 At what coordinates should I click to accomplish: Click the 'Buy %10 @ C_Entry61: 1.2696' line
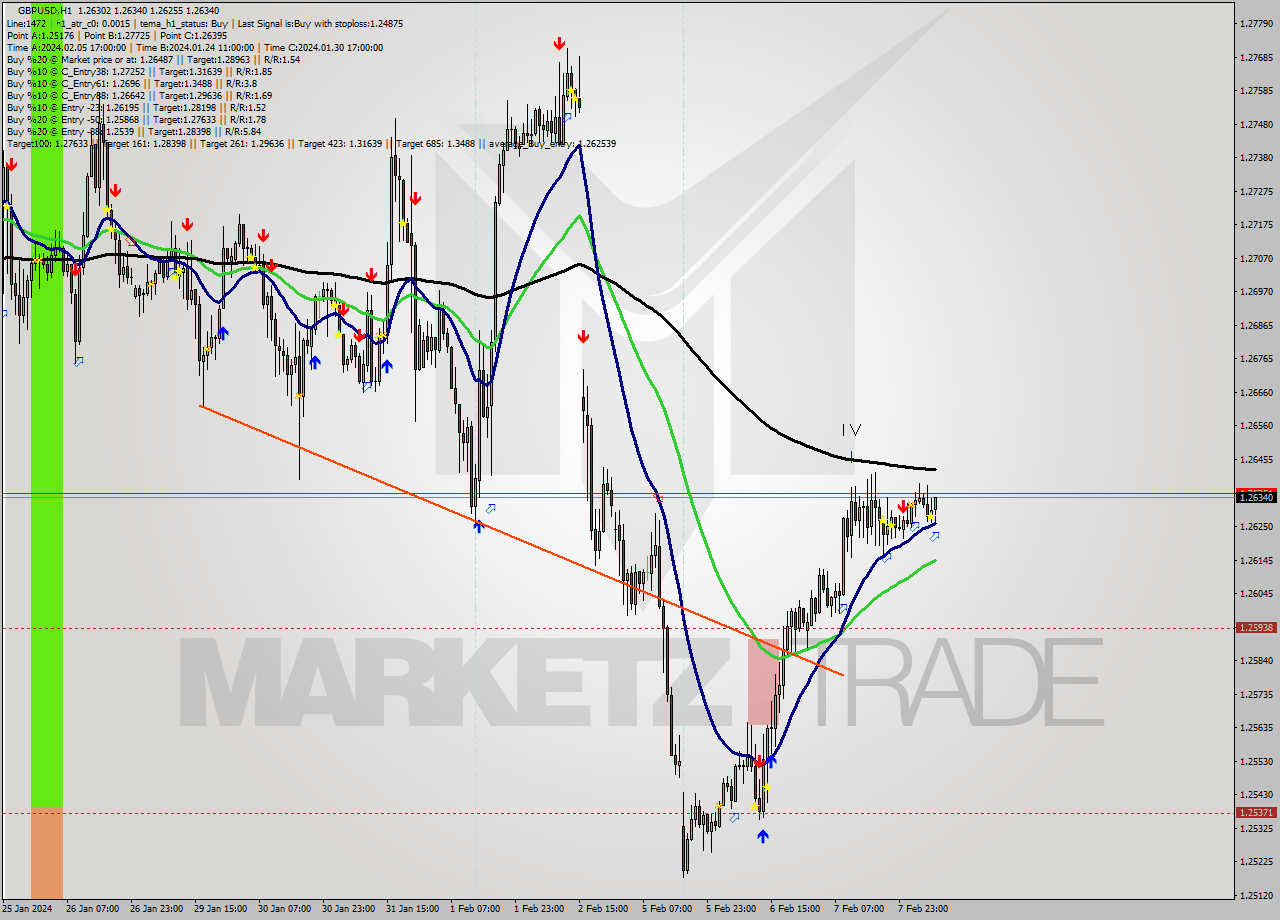(x=134, y=83)
